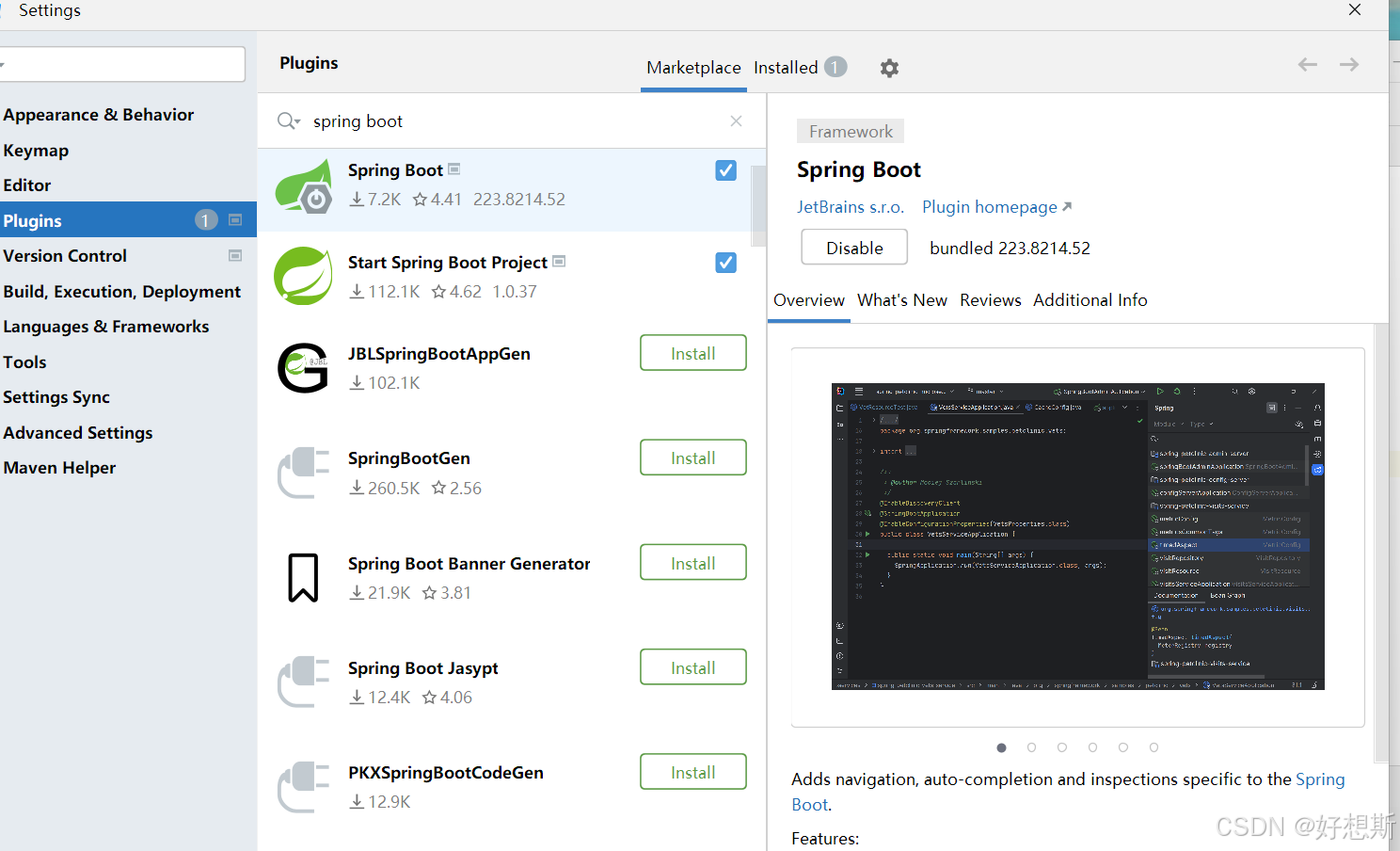This screenshot has width=1400, height=851.
Task: Click the Spring Boot Banner Generator bookmark icon
Action: (303, 577)
